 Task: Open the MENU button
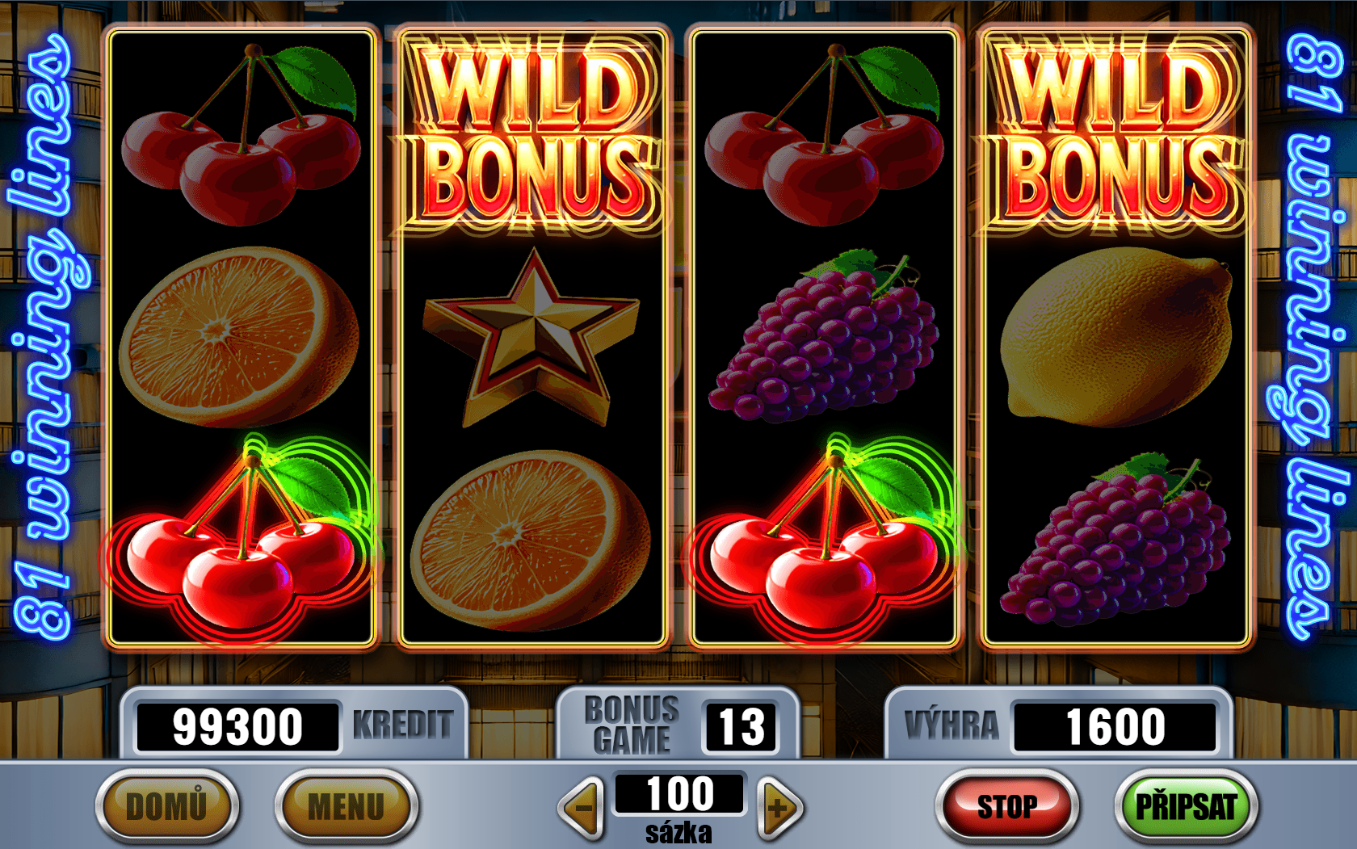346,806
